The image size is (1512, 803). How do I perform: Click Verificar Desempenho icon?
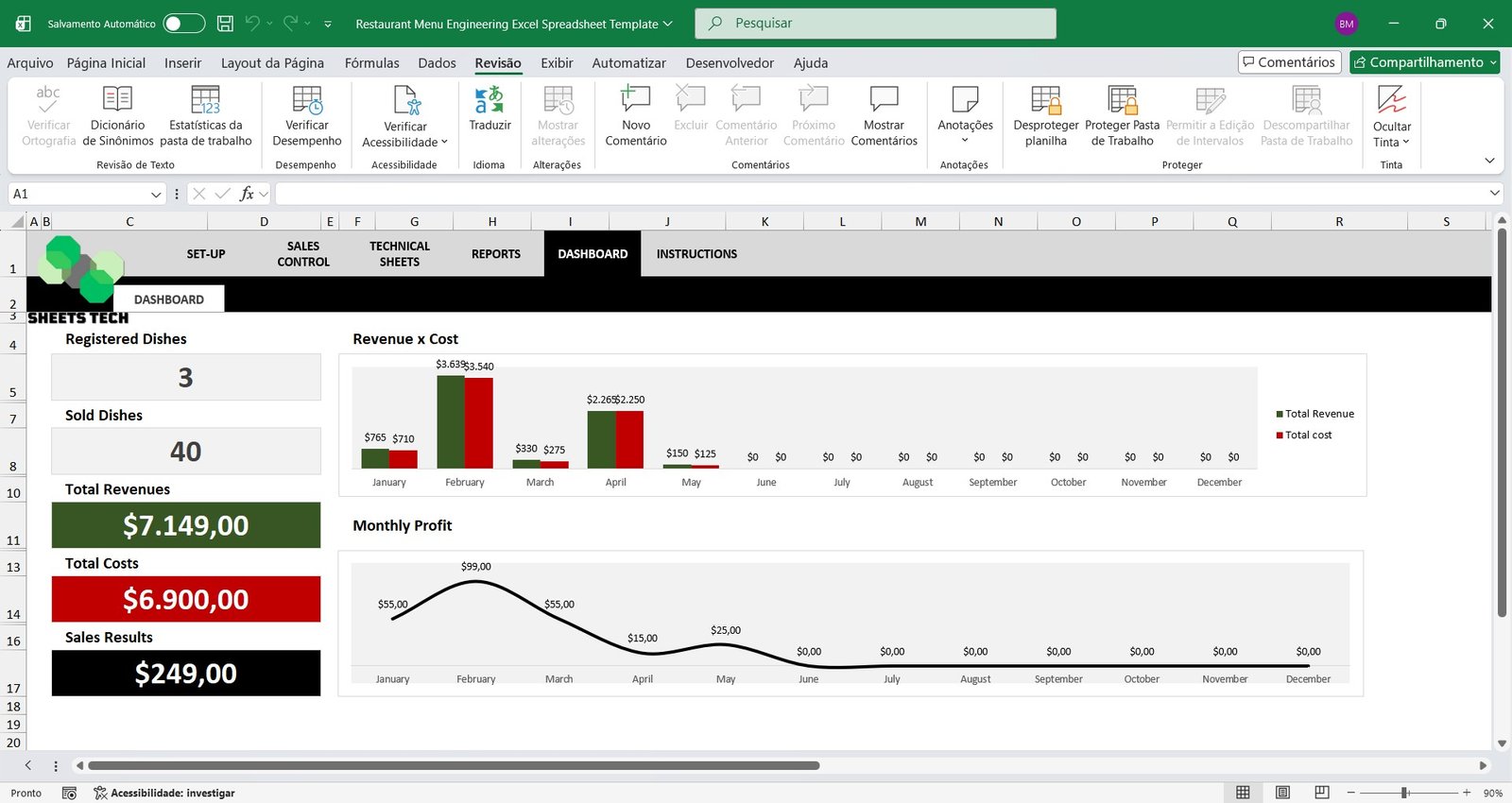tap(307, 100)
